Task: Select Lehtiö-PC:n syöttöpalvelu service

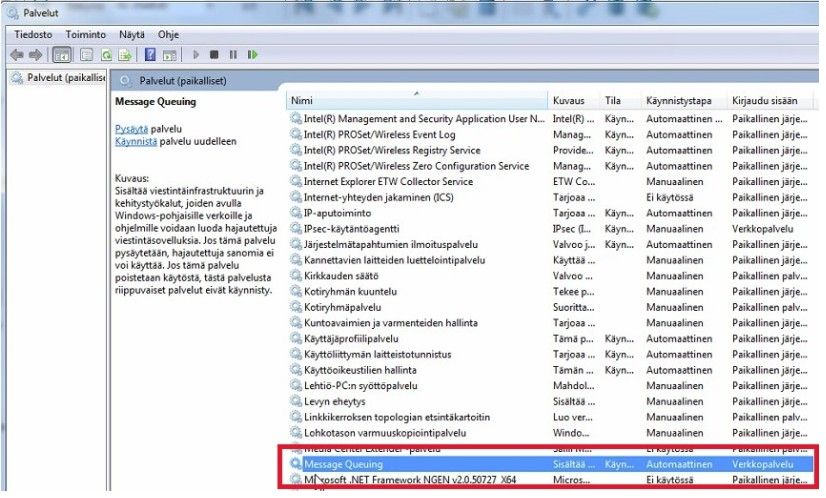Action: (x=360, y=386)
